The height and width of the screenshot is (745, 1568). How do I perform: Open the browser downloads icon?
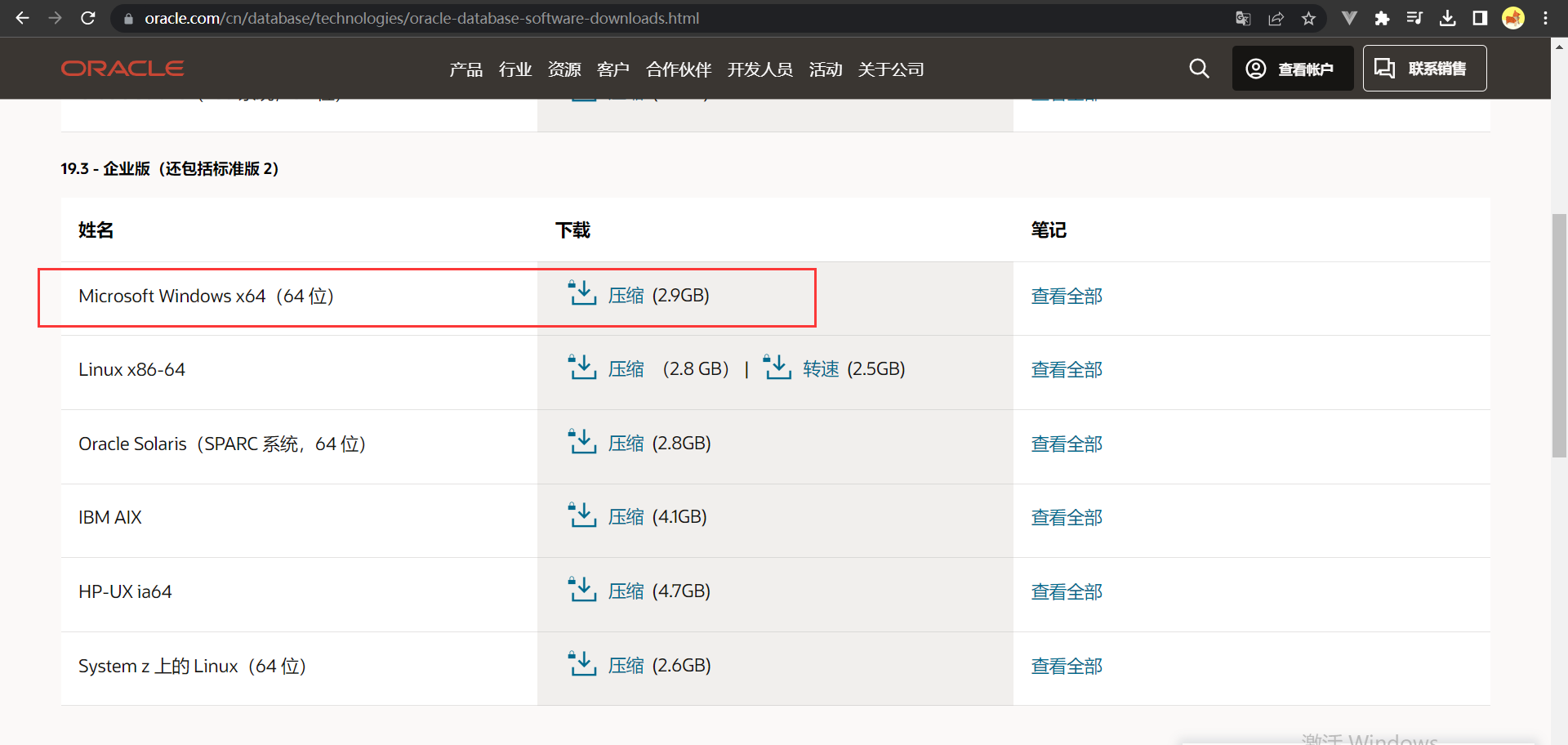[x=1447, y=18]
